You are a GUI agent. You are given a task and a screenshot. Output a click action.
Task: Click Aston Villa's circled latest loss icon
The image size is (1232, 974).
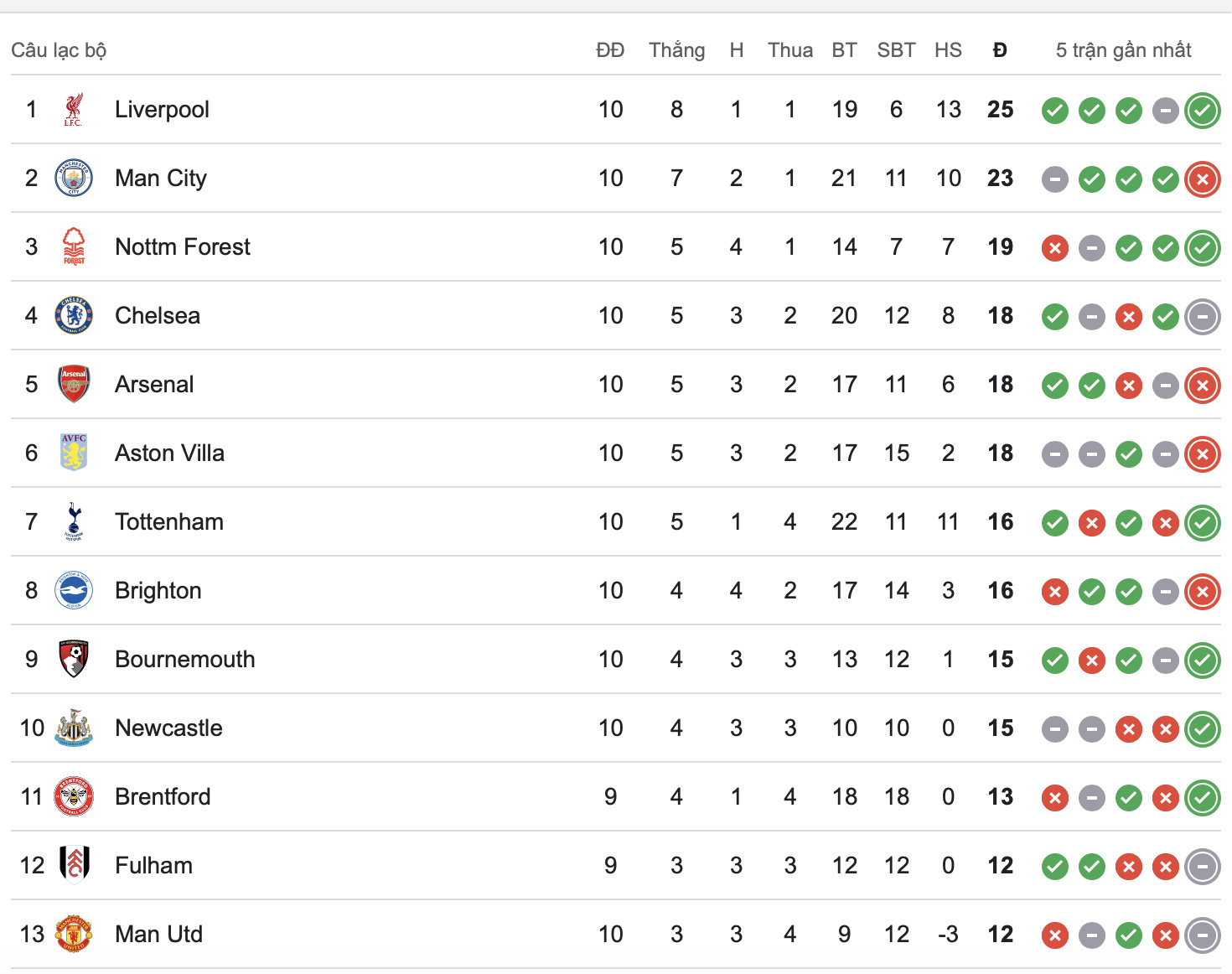coord(1202,454)
